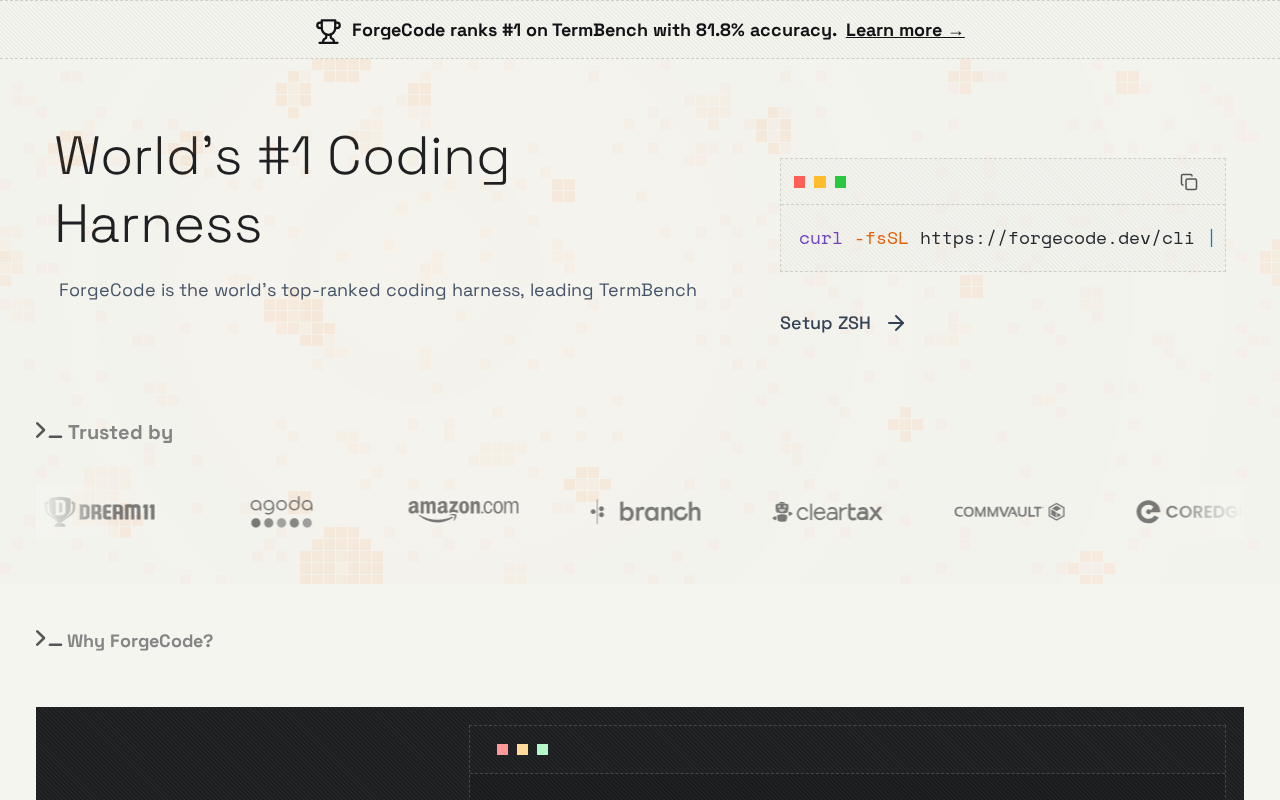Copy the curl install command

click(1189, 182)
